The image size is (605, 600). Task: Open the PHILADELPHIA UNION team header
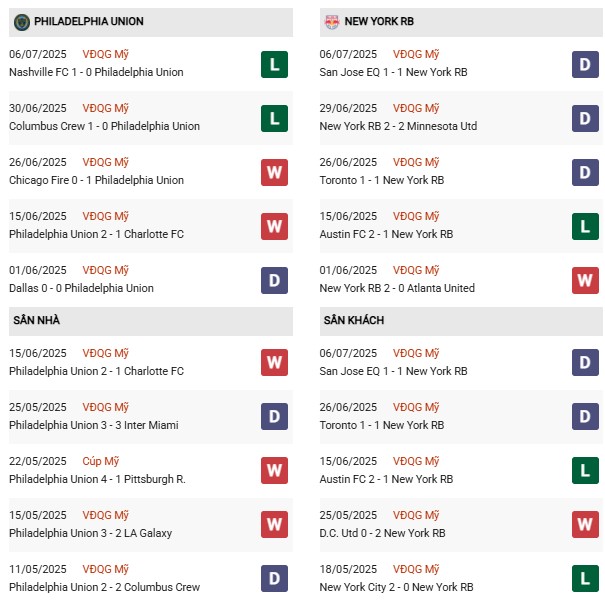click(x=88, y=21)
